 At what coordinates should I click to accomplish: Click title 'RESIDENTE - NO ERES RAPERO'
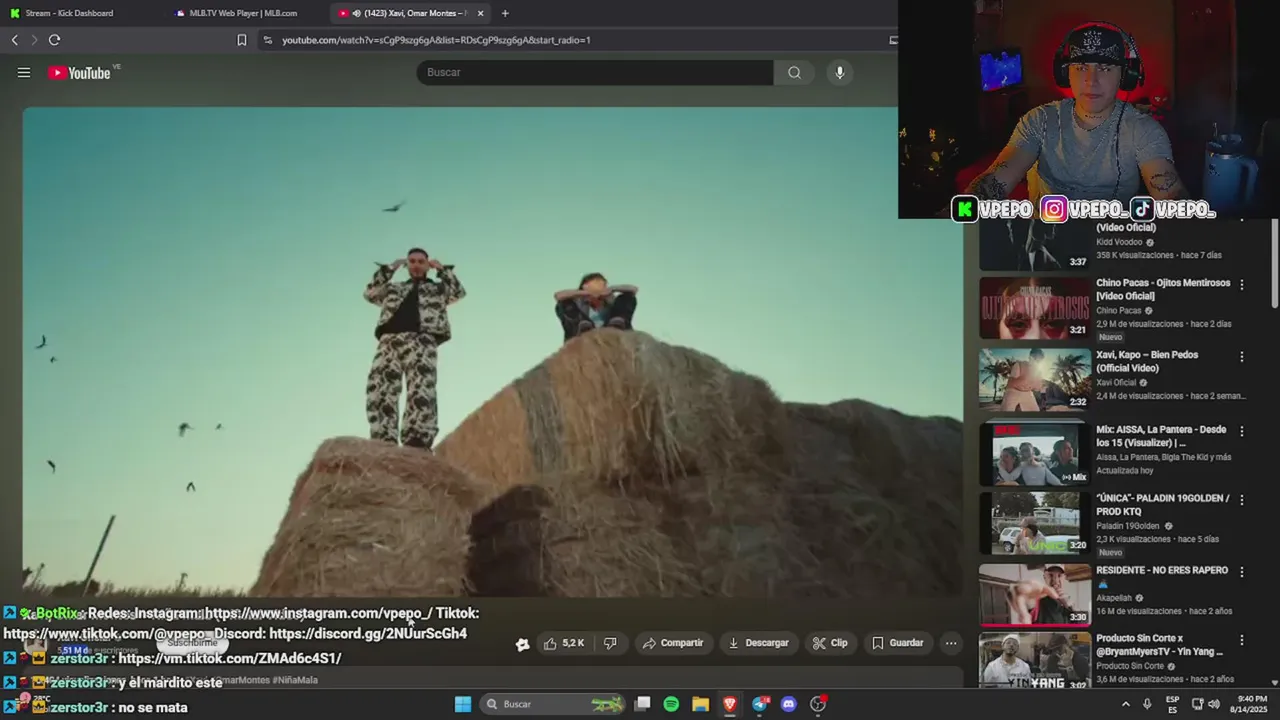coord(1163,570)
